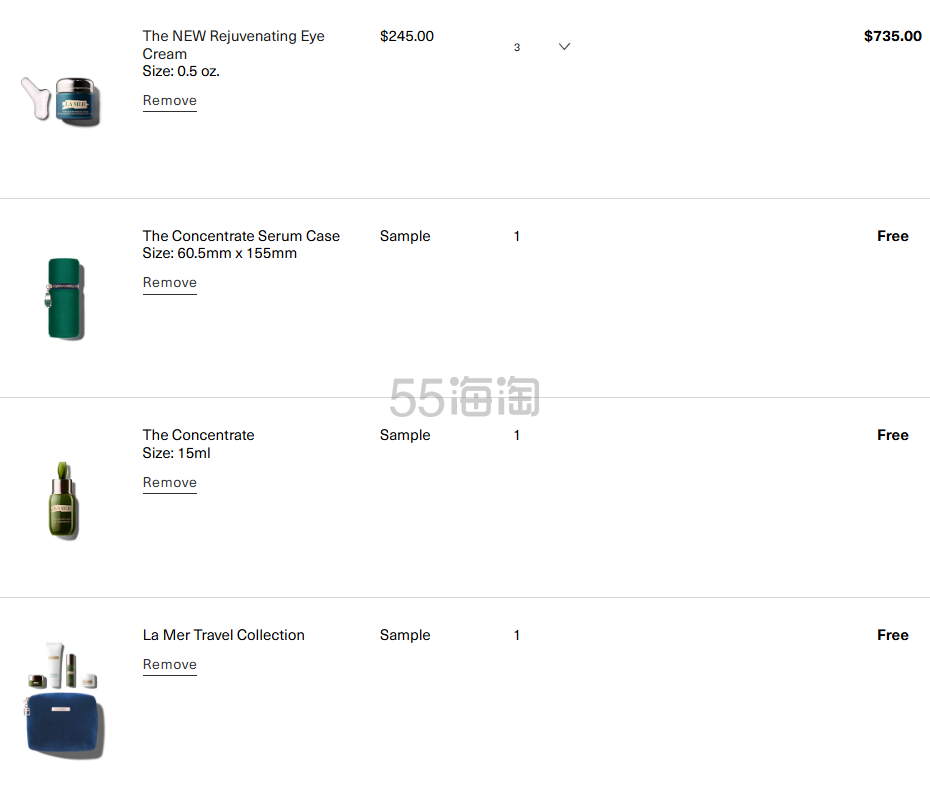Remove The Concentrate Serum Case sample
The image size is (930, 794).
pyautogui.click(x=170, y=282)
